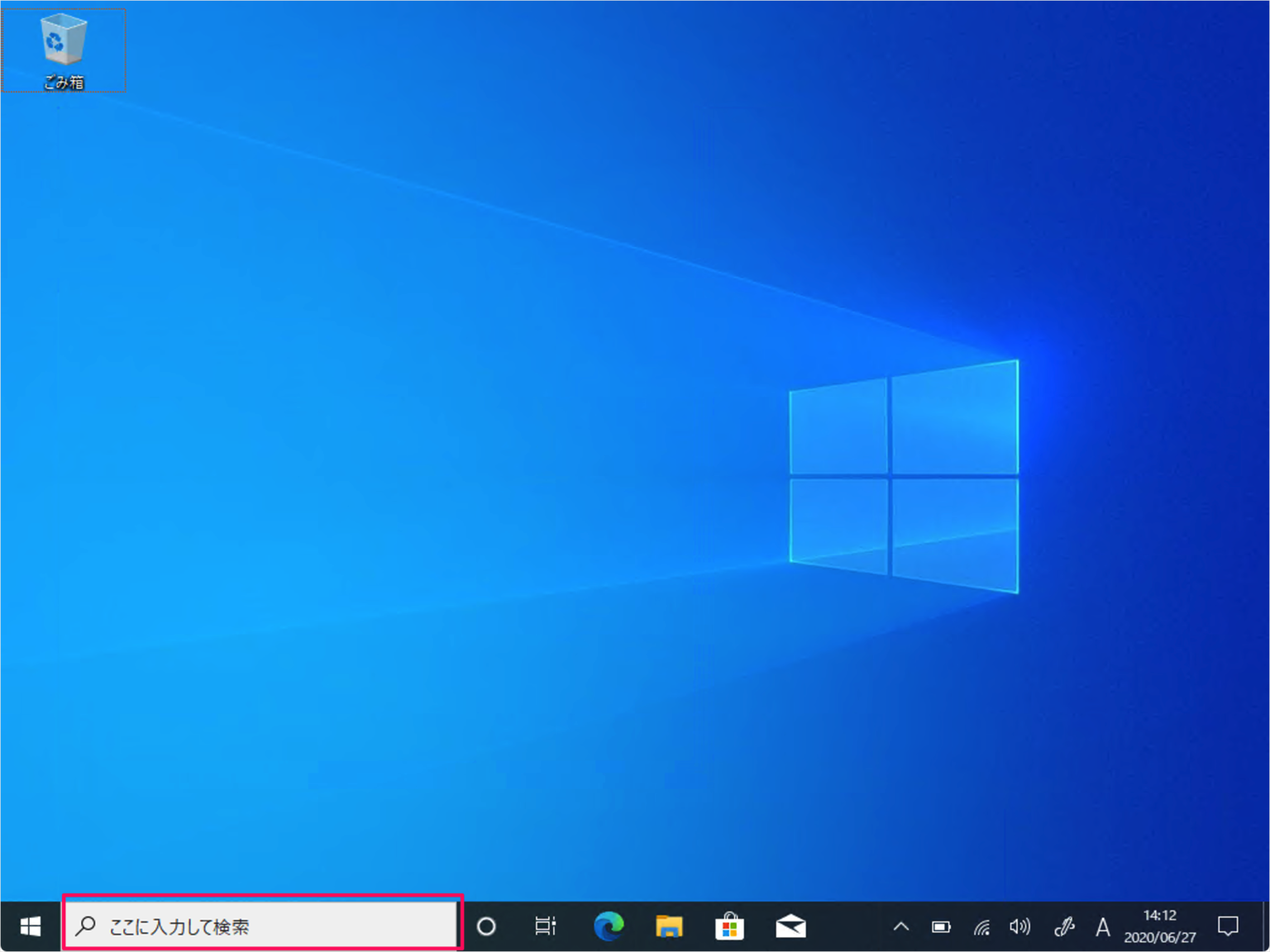Image resolution: width=1270 pixels, height=952 pixels.
Task: Click the search magnifier icon
Action: pyautogui.click(x=86, y=926)
